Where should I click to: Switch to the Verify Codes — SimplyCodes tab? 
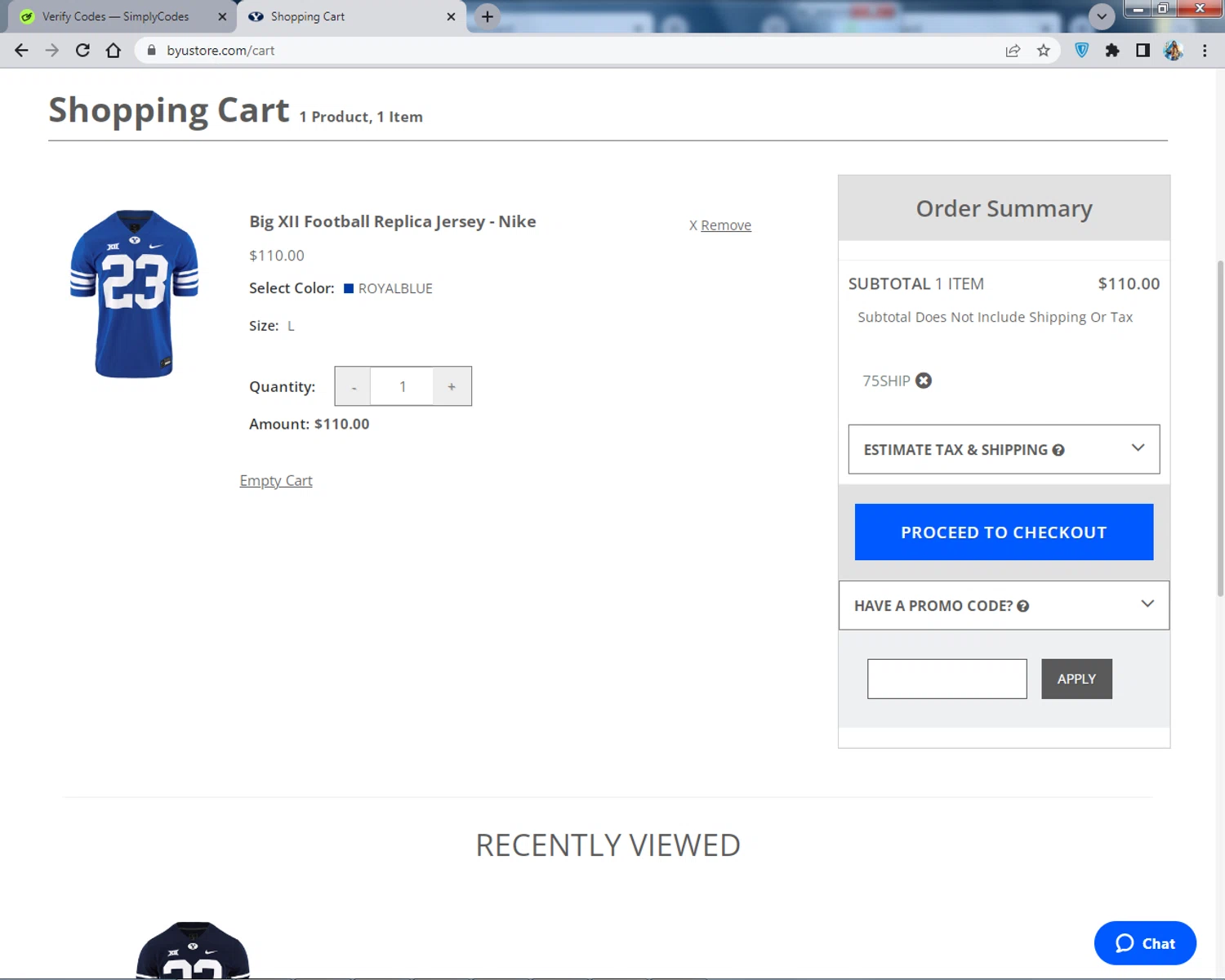tap(114, 16)
